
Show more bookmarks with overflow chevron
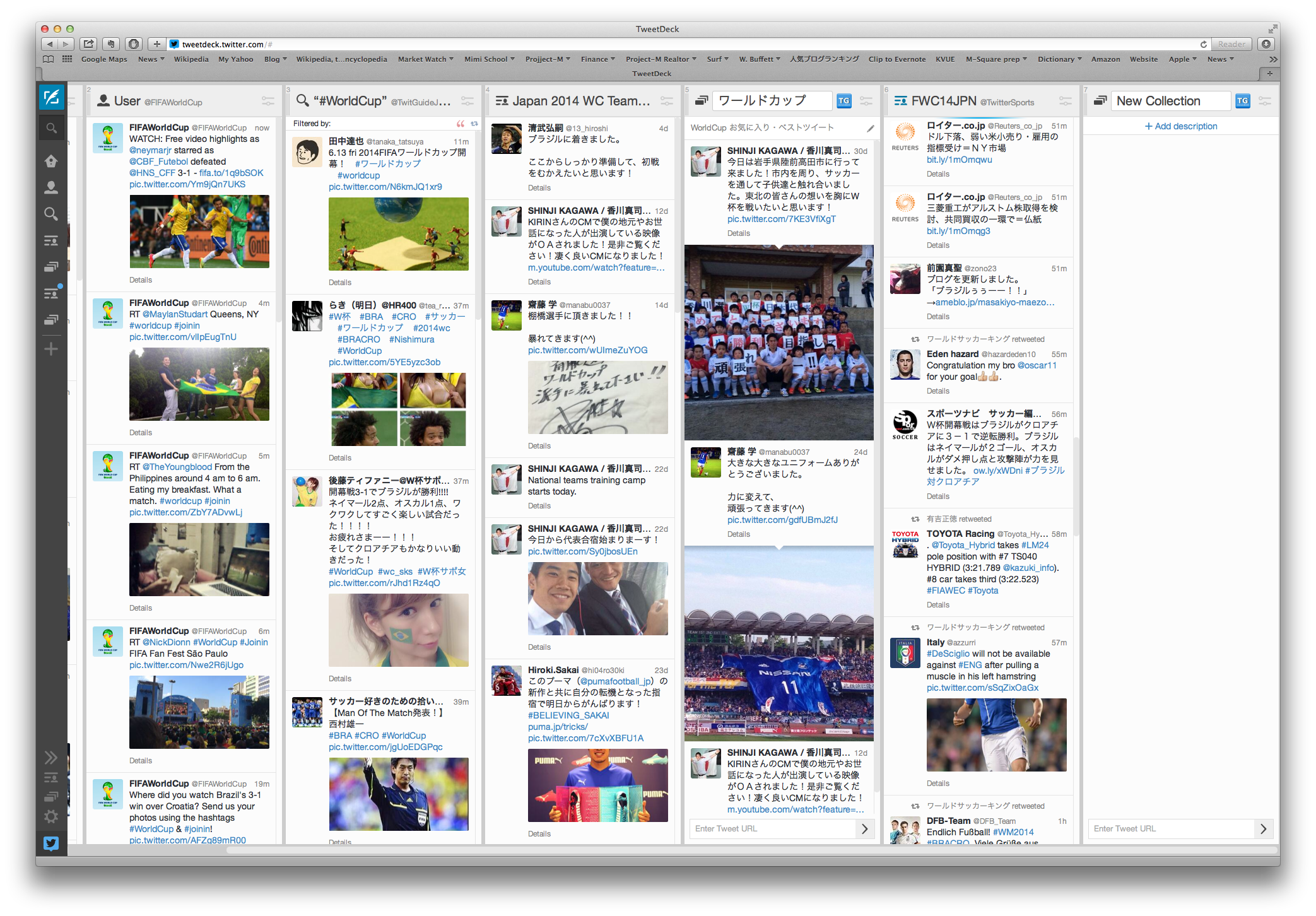point(1273,59)
